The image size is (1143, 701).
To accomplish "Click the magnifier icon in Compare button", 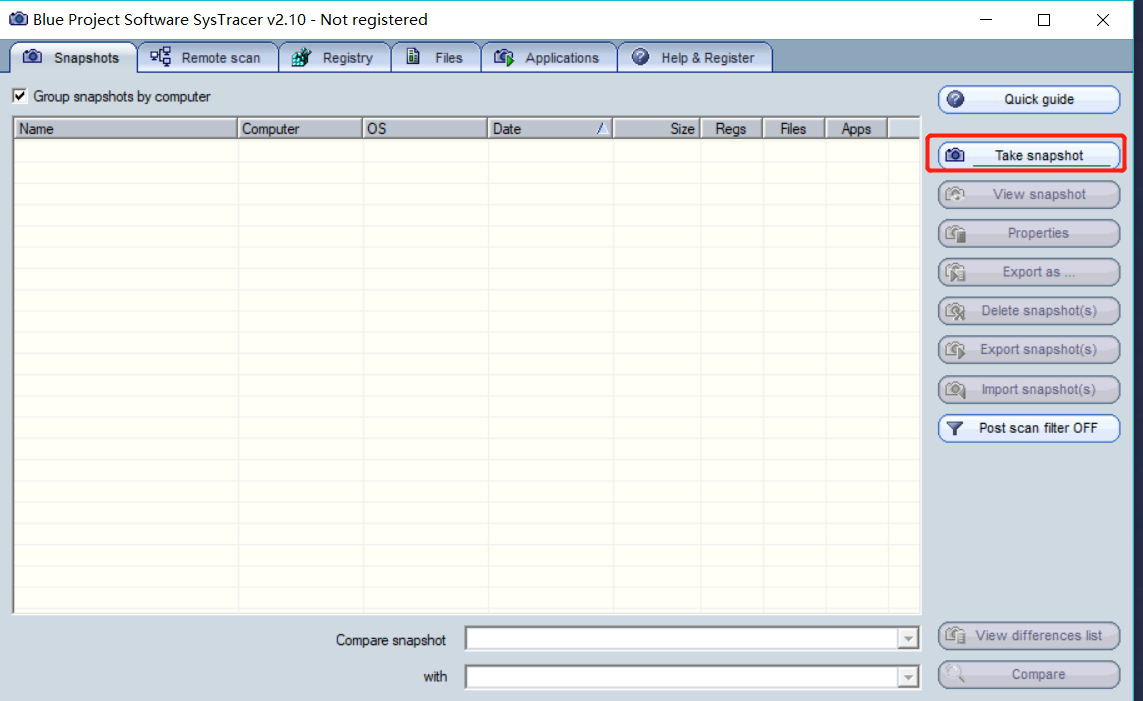I will [955, 674].
